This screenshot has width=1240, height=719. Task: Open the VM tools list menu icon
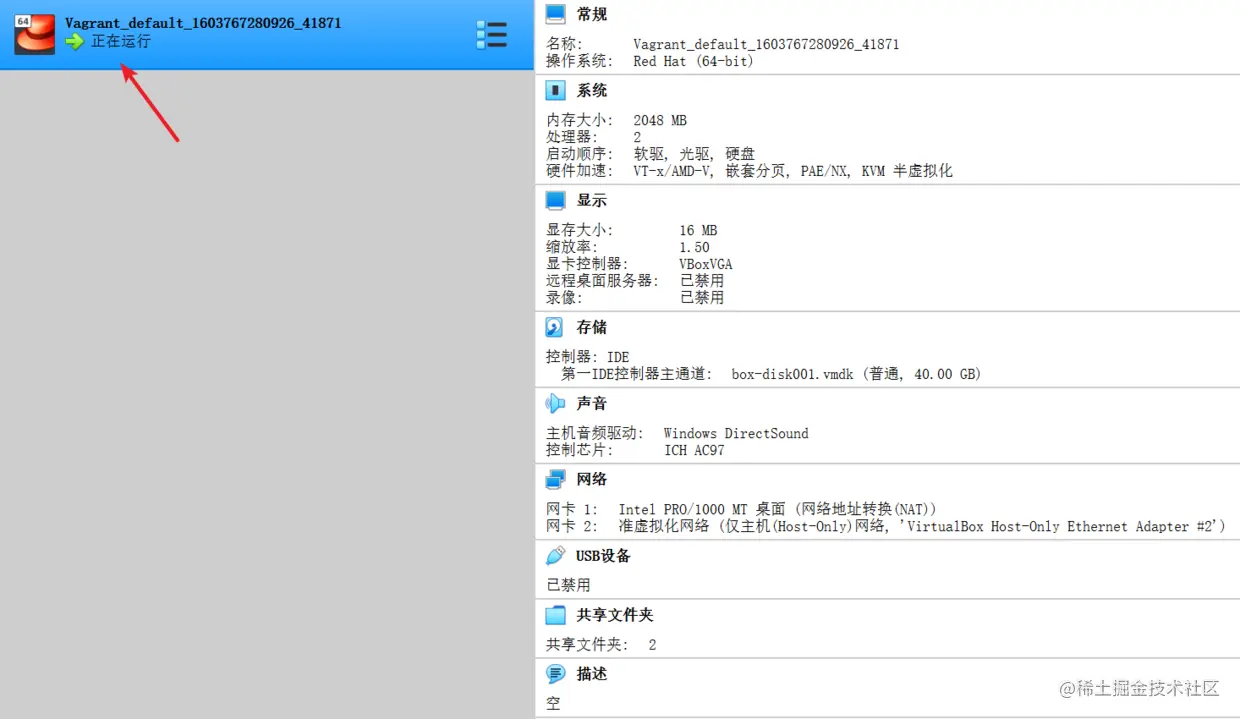point(491,34)
